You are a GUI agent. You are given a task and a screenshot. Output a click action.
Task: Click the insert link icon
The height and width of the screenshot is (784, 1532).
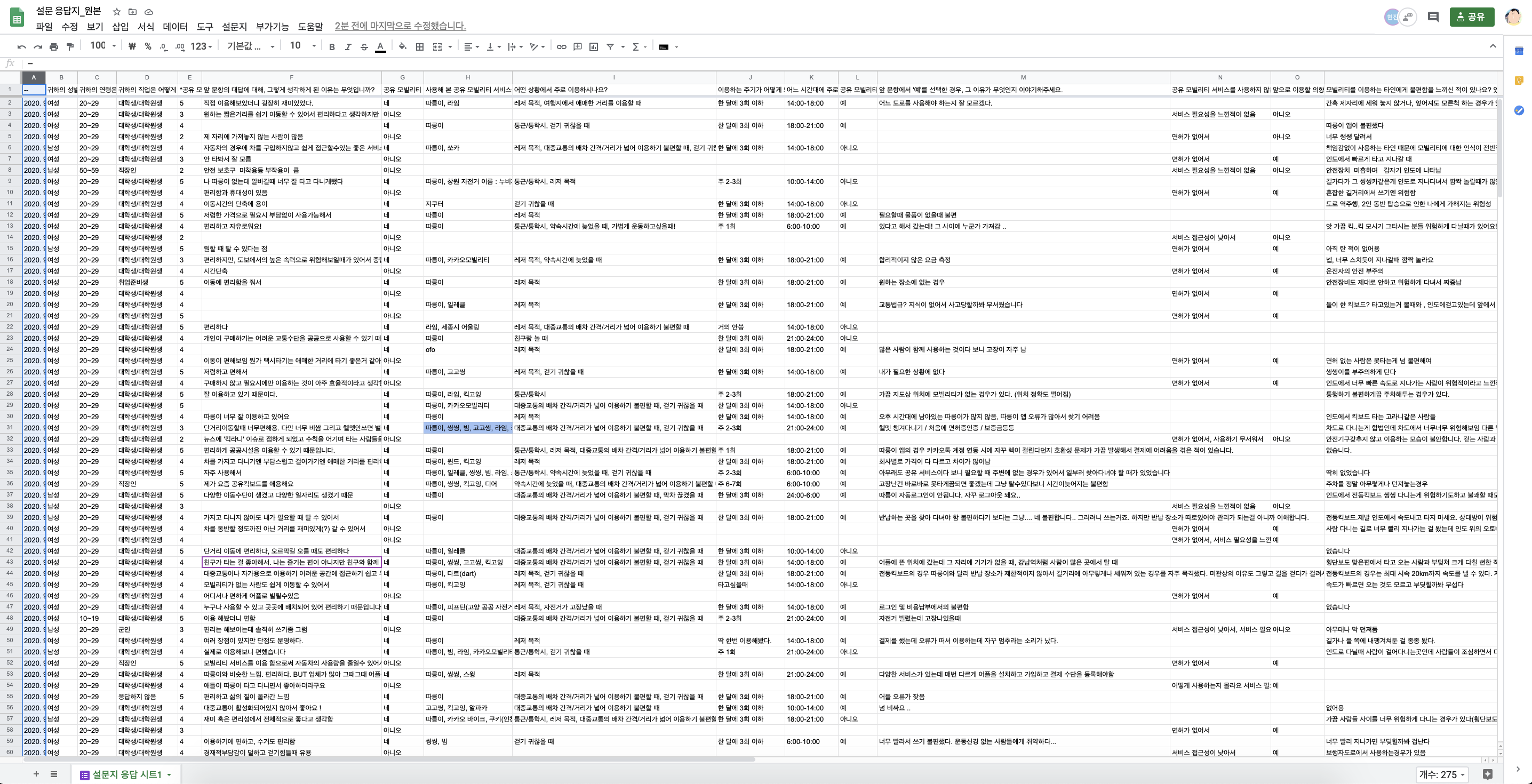tap(561, 46)
